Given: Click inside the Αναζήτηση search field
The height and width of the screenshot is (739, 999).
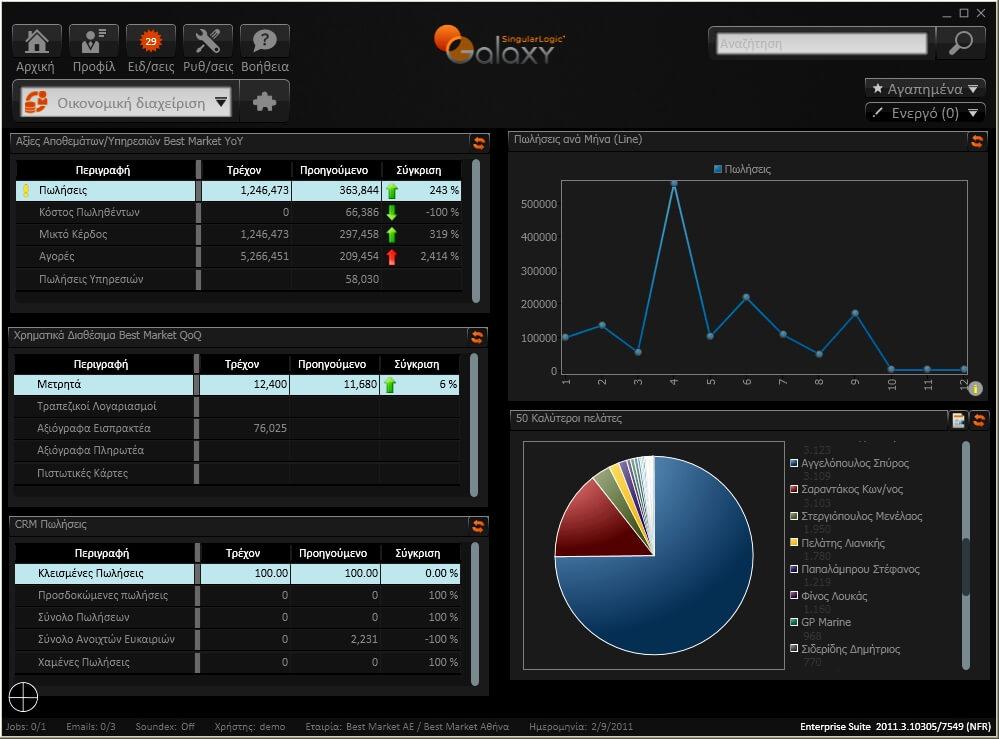Looking at the screenshot, I should (x=822, y=44).
